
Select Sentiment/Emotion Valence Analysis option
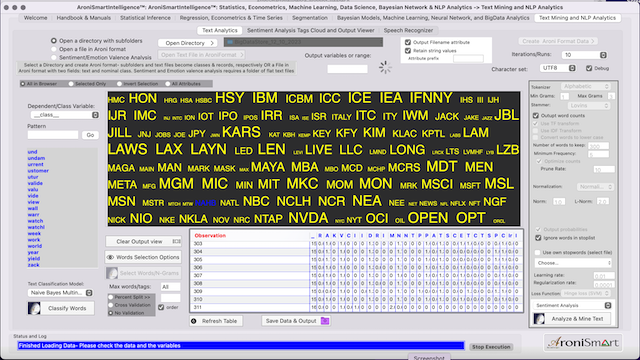click(x=53, y=58)
